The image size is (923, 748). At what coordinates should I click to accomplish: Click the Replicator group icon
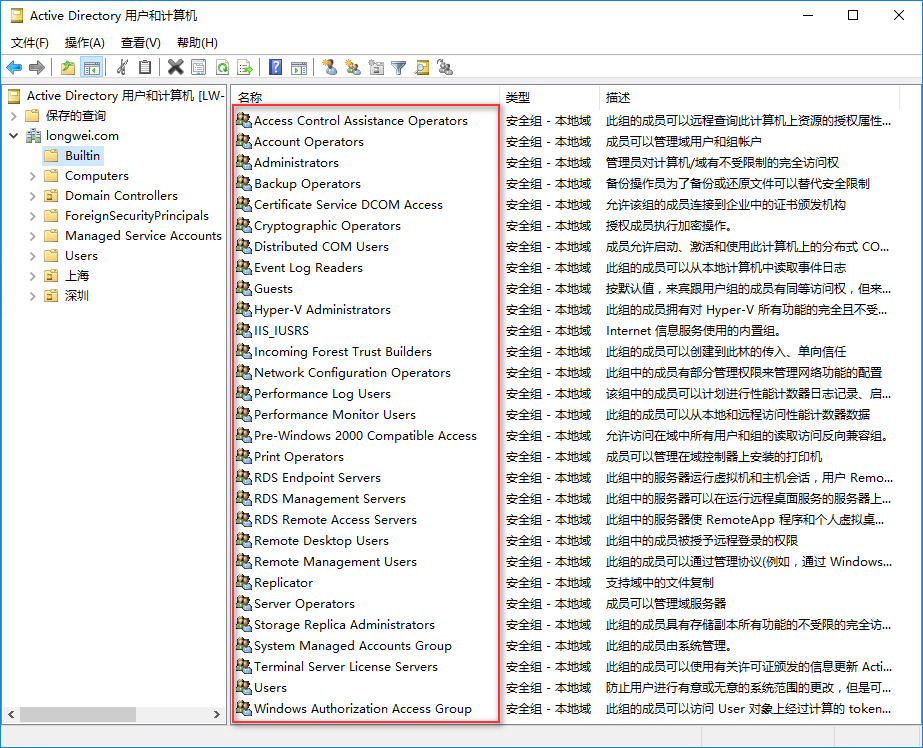pos(244,582)
